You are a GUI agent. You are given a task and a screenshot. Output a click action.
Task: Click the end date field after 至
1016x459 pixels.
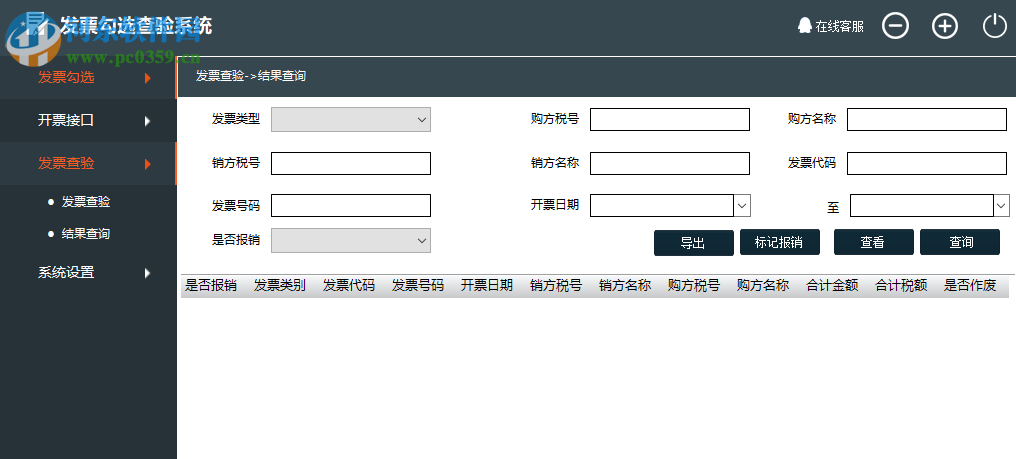tap(921, 206)
